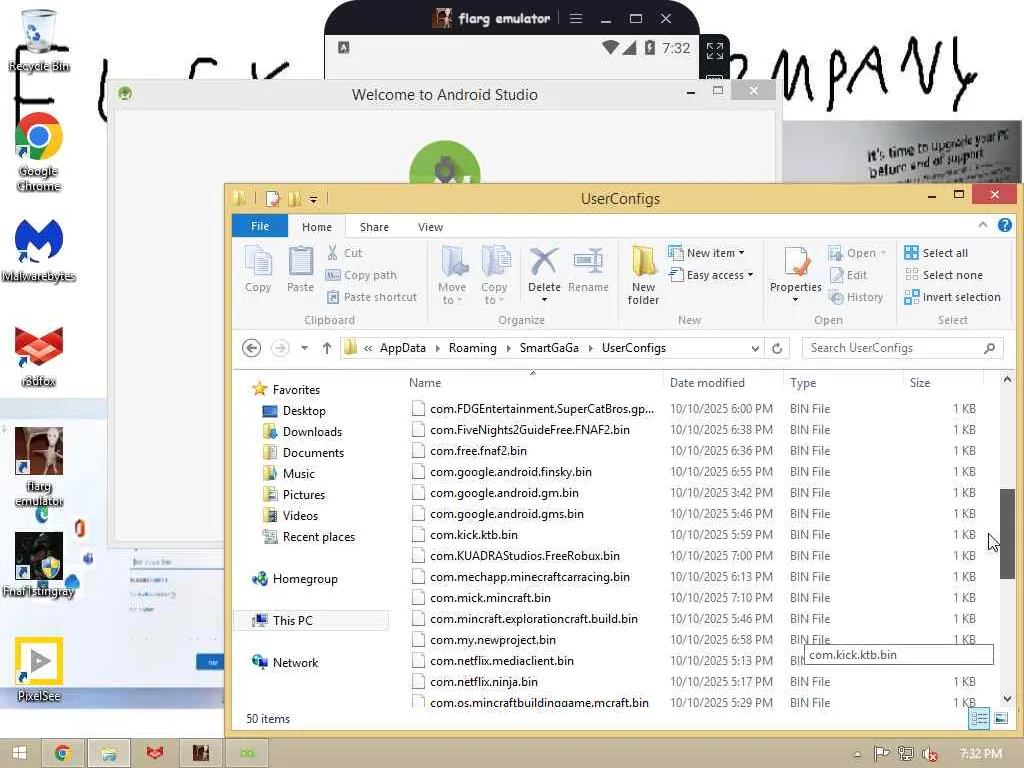Click Android Studio taskbar button
Screen dimensions: 1024x768
point(247,753)
